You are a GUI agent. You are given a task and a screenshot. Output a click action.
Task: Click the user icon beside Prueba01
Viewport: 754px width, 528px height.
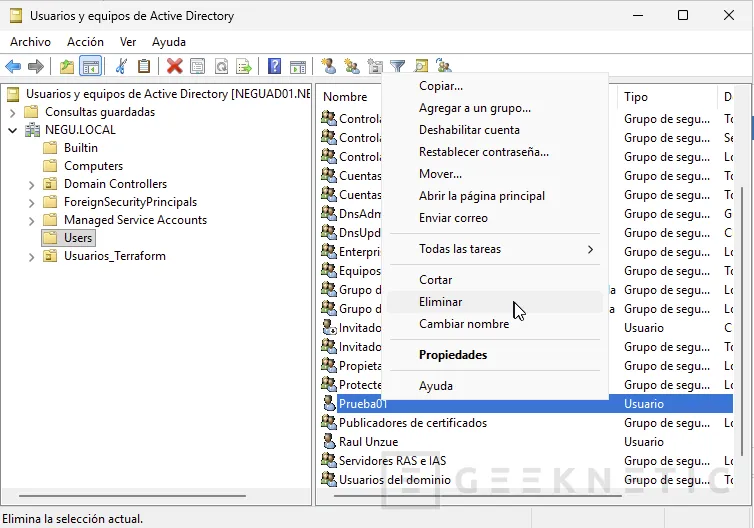(329, 403)
